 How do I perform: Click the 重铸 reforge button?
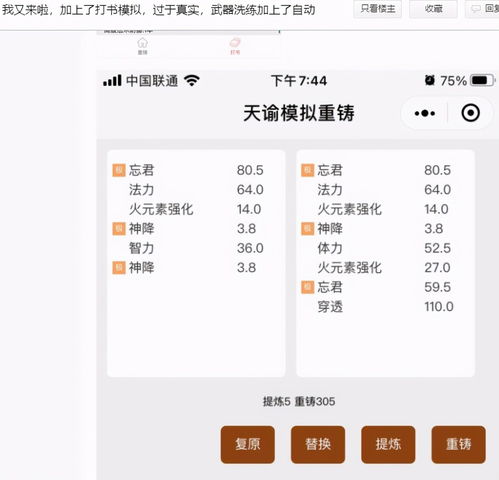tap(459, 444)
